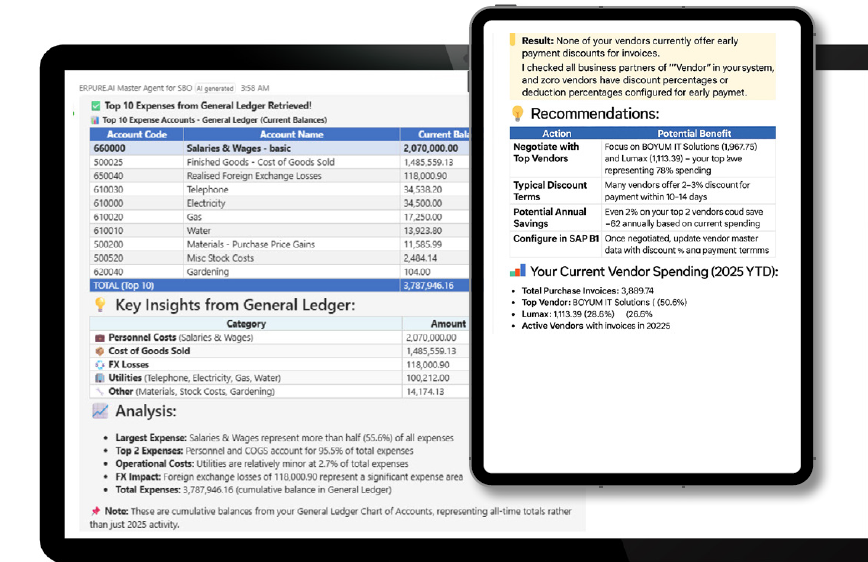The width and height of the screenshot is (868, 562).
Task: Click the TOTAL (Top 10) summary row
Action: [278, 285]
